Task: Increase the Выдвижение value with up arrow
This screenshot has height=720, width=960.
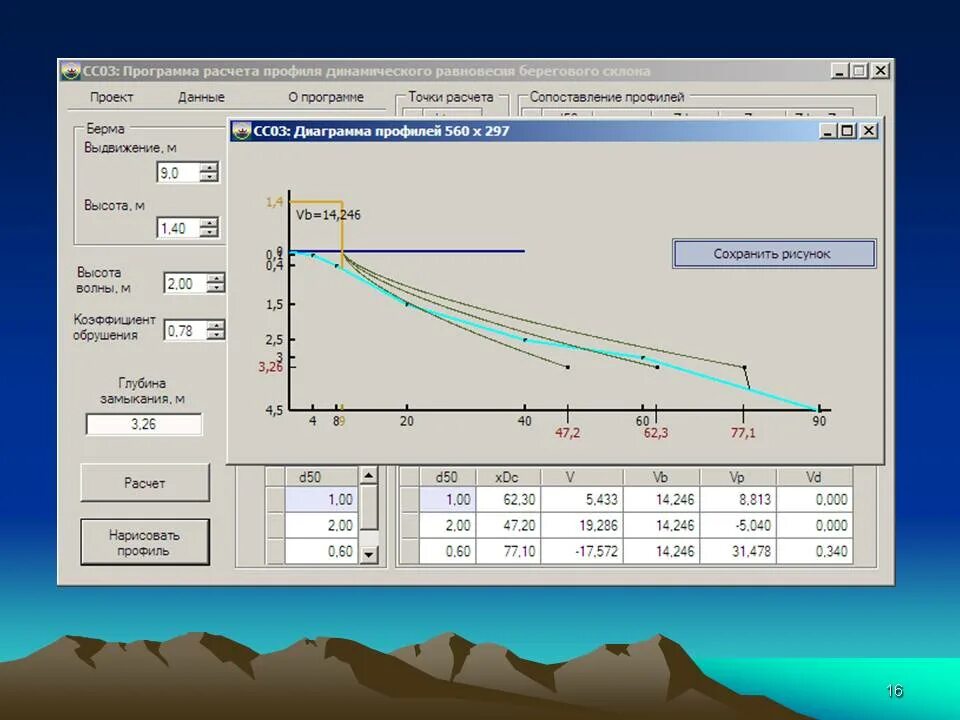Action: (209, 167)
